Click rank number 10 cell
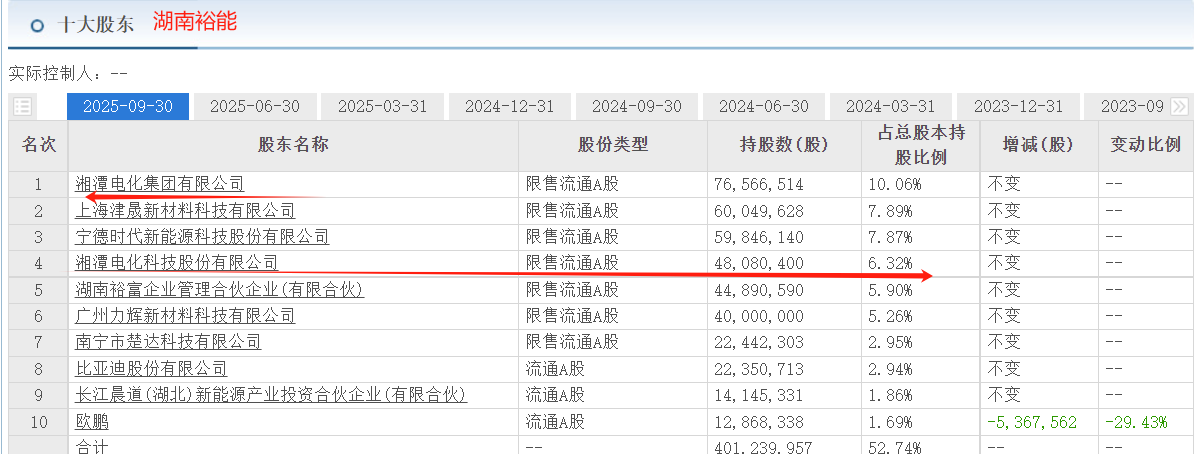Image resolution: width=1199 pixels, height=454 pixels. click(x=38, y=422)
